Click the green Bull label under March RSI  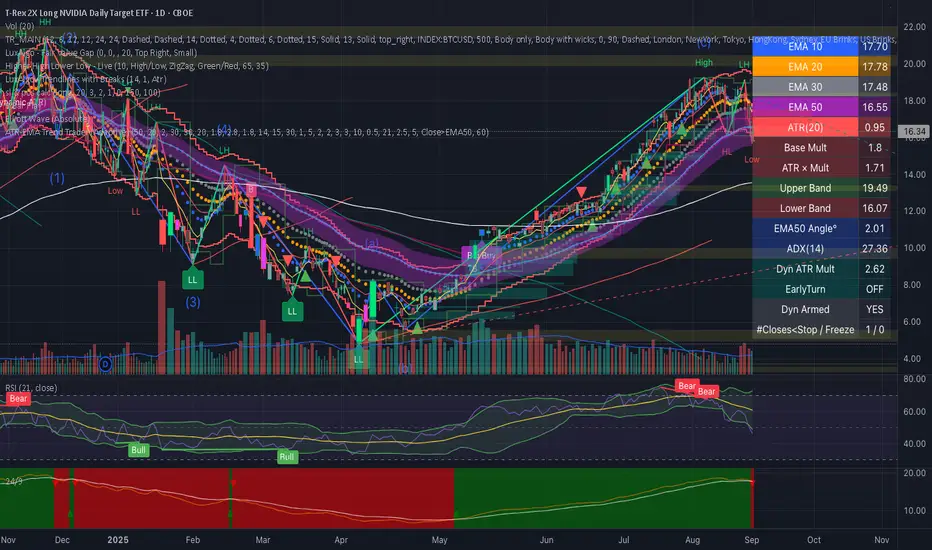286,457
